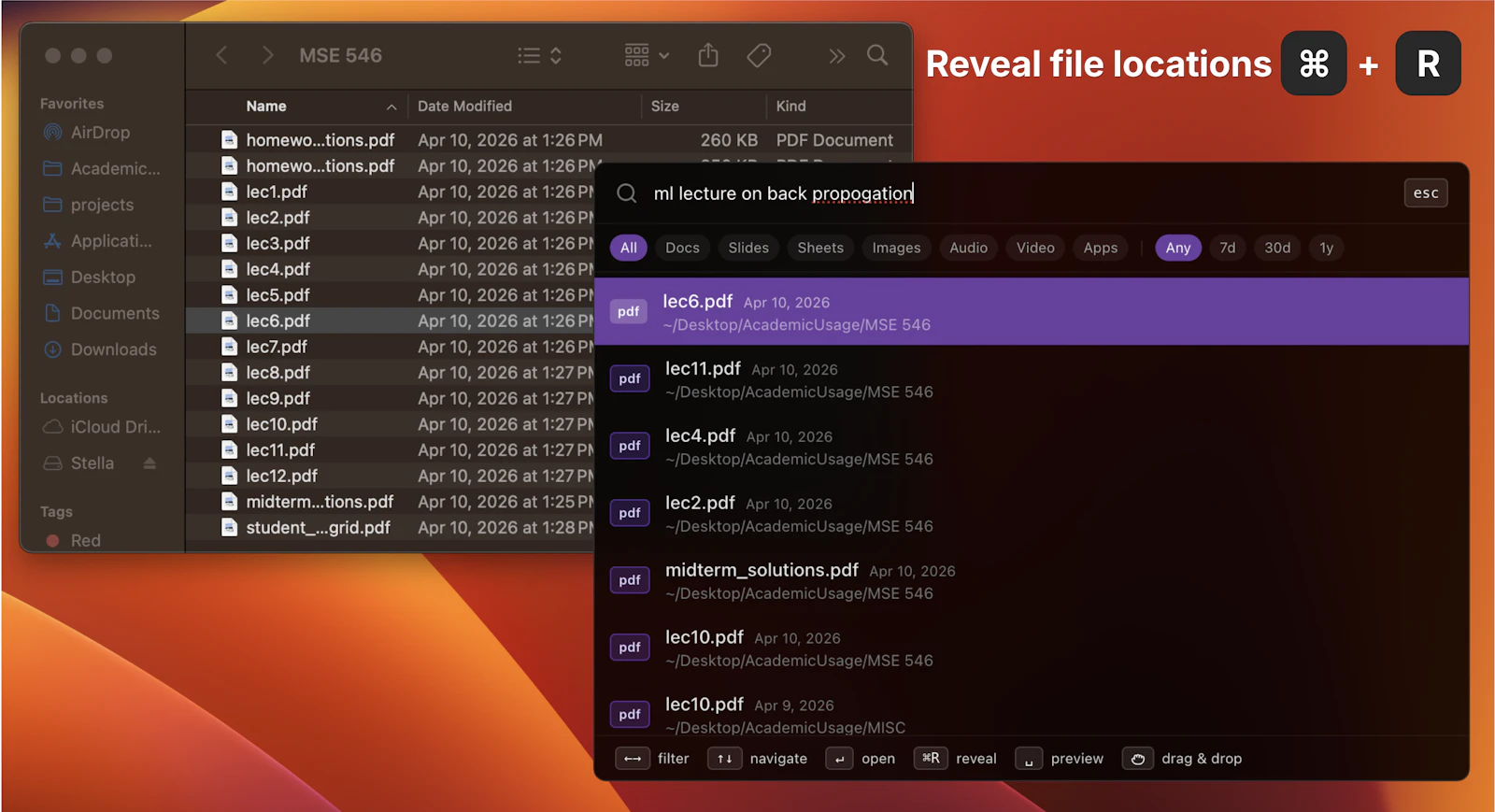Sort Finder list by Size column
The width and height of the screenshot is (1495, 812).
click(x=665, y=107)
